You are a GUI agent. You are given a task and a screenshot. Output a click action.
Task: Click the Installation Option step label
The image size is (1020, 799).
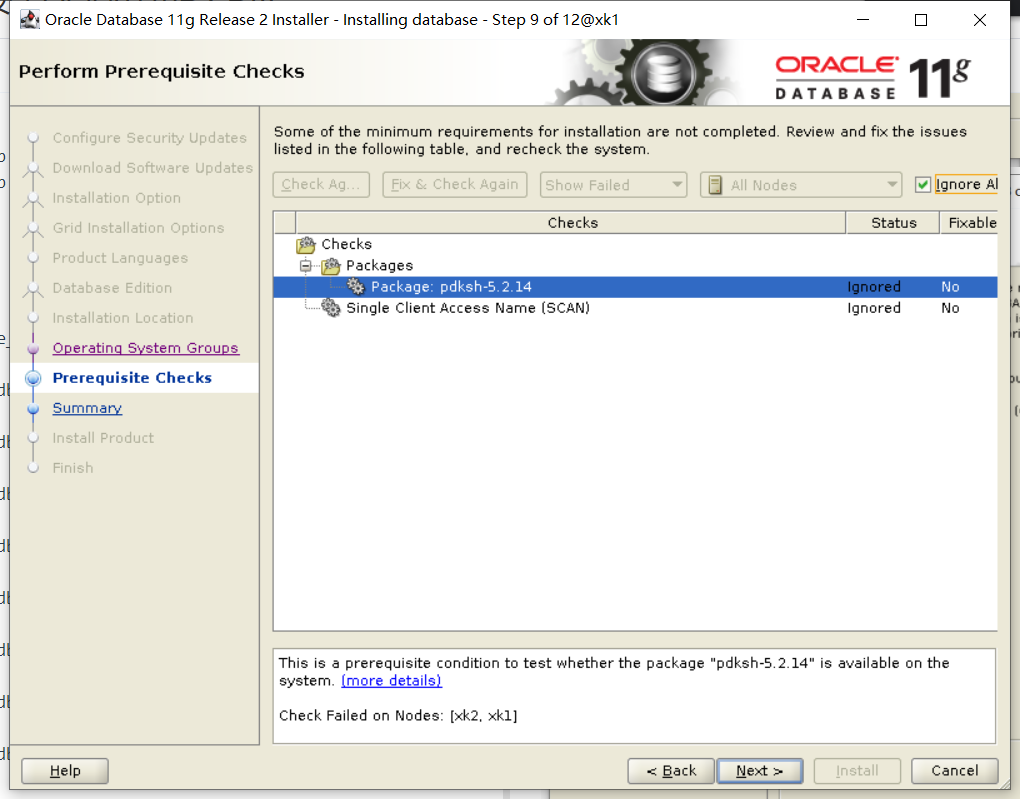[x=116, y=198]
